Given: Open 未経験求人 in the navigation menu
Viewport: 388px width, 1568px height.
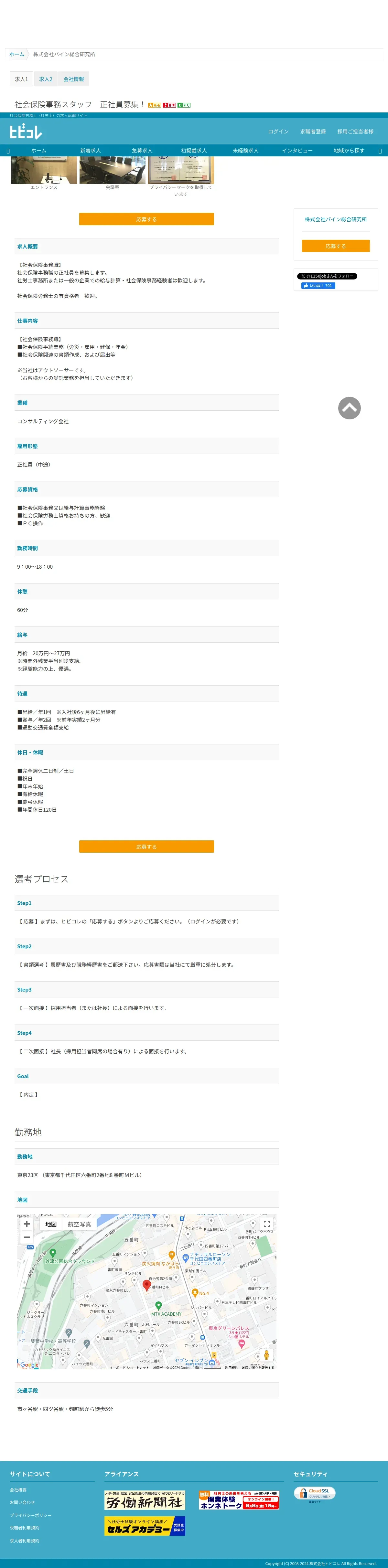Looking at the screenshot, I should click(x=245, y=150).
